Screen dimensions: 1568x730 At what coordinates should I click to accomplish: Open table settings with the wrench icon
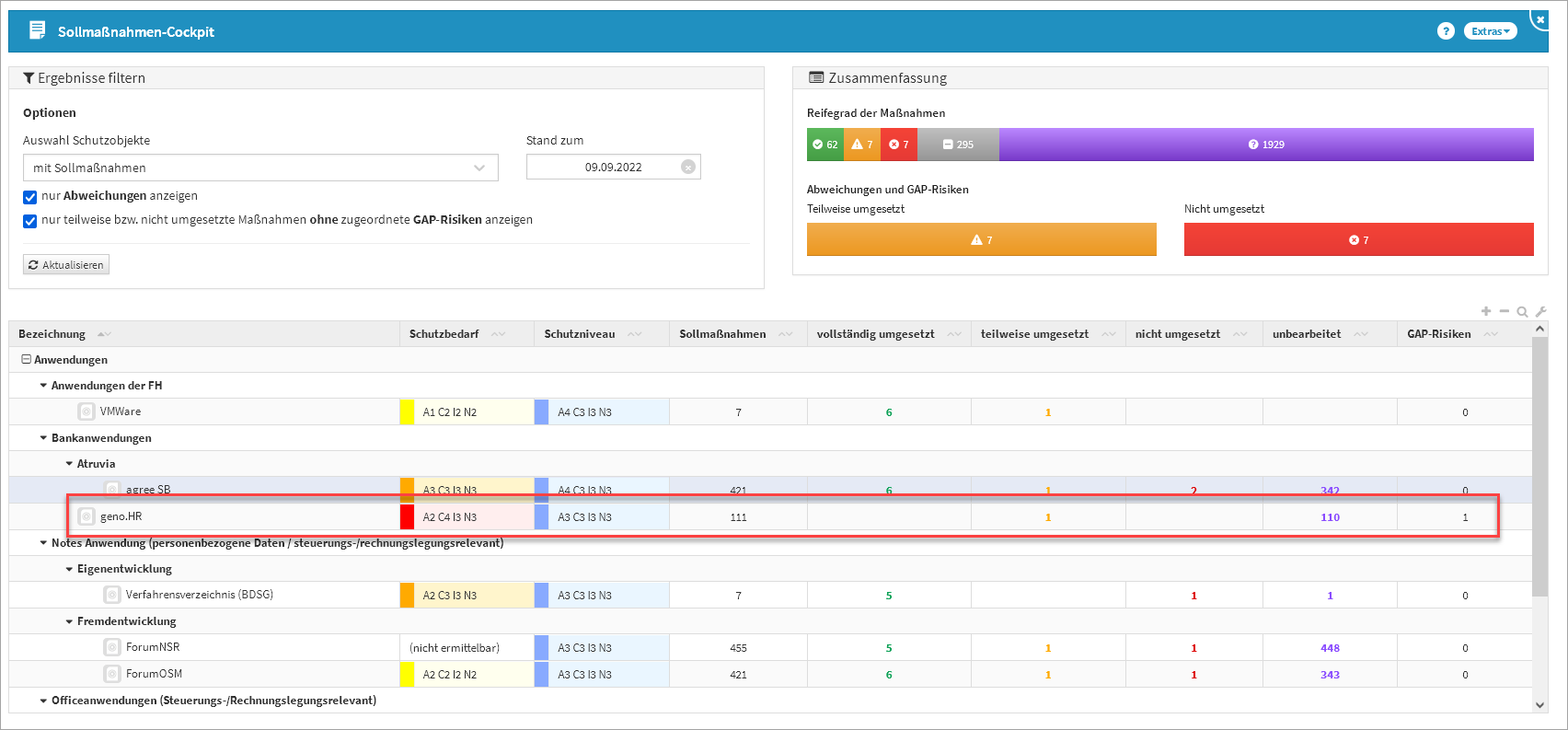click(x=1540, y=312)
